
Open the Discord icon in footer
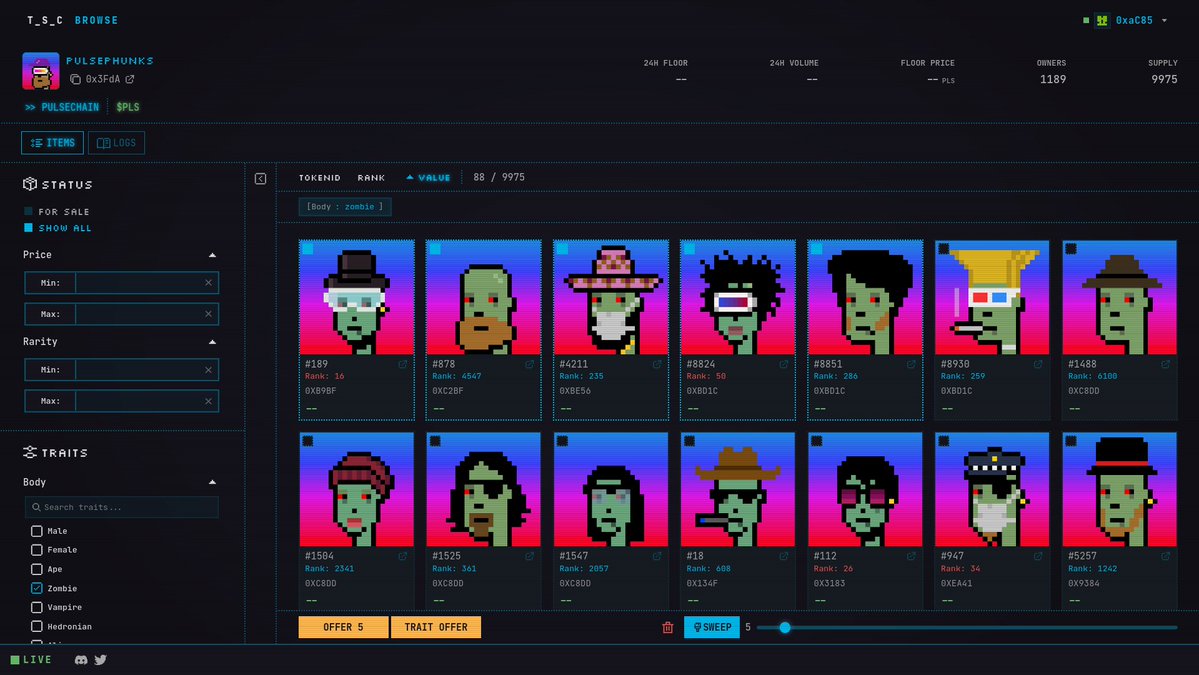(81, 660)
